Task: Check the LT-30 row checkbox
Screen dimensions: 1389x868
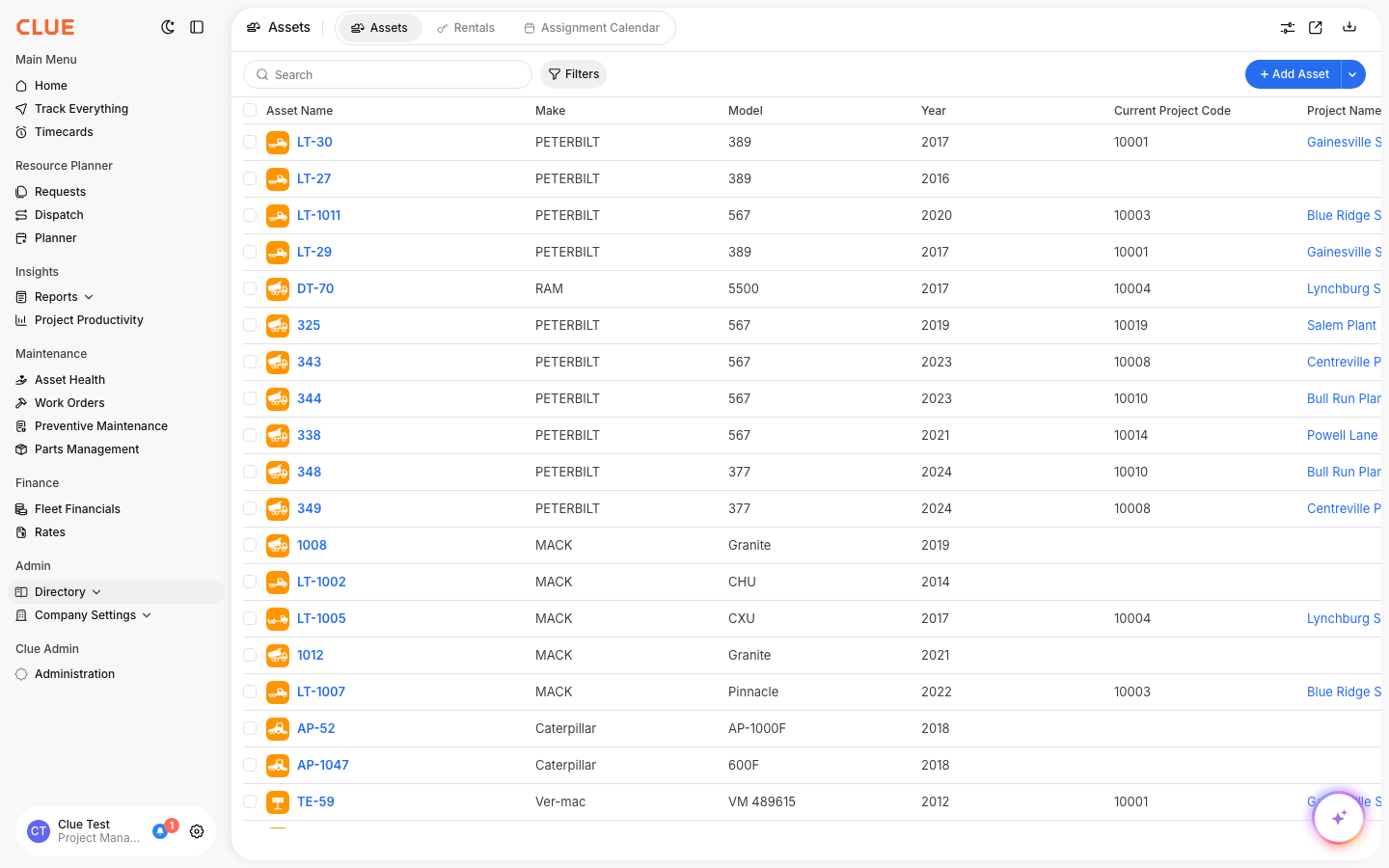Action: (x=250, y=142)
